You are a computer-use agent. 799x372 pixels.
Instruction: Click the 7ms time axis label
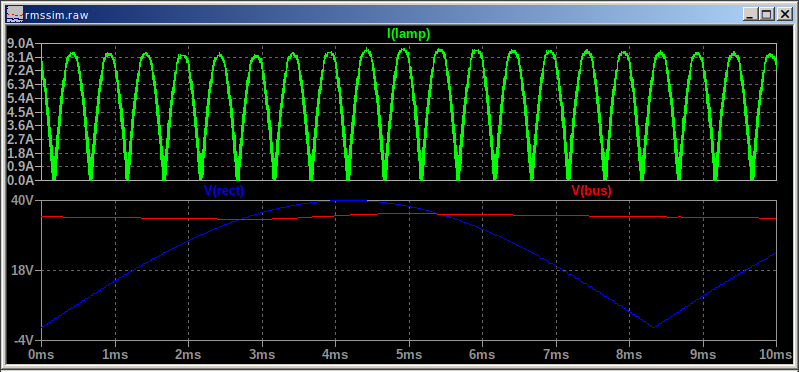555,354
